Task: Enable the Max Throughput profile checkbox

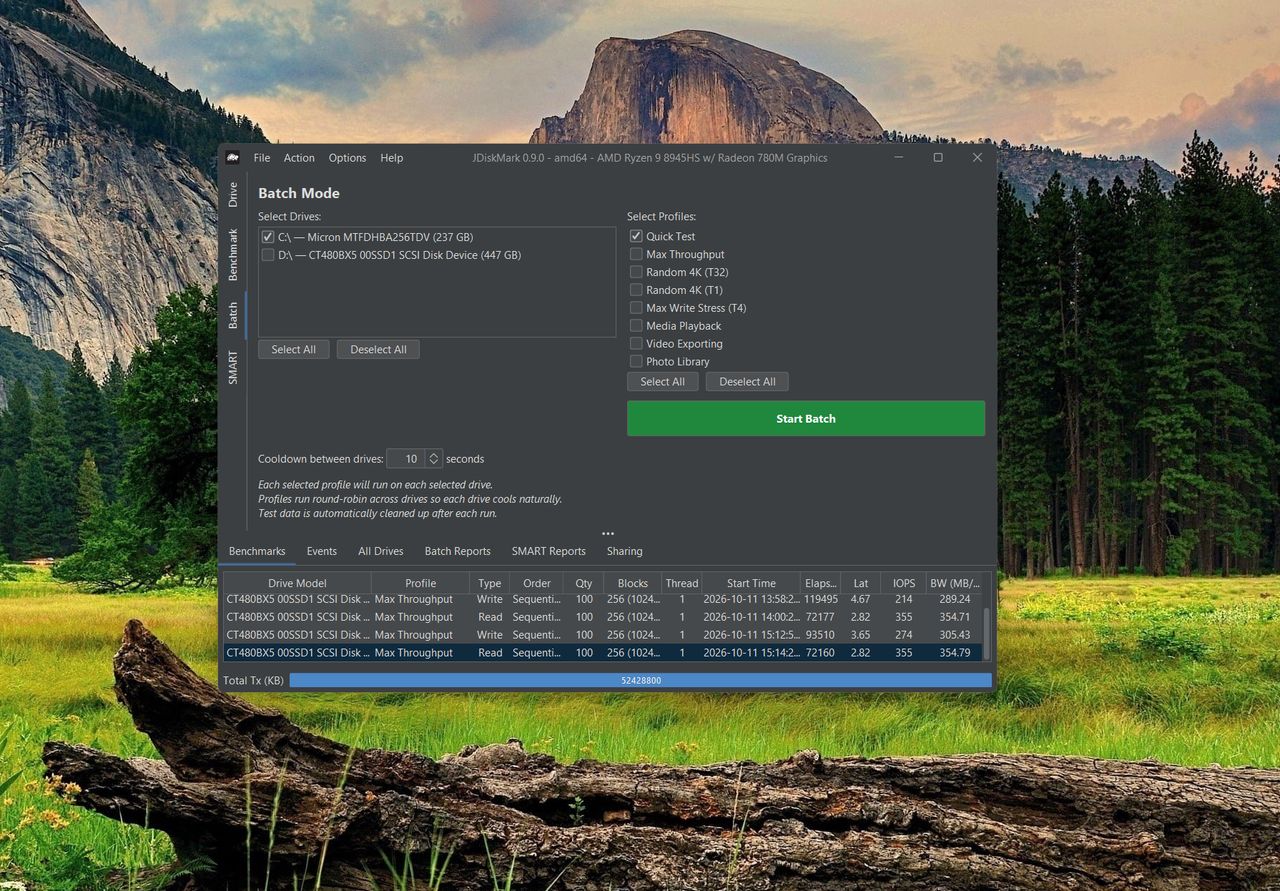Action: [x=636, y=254]
